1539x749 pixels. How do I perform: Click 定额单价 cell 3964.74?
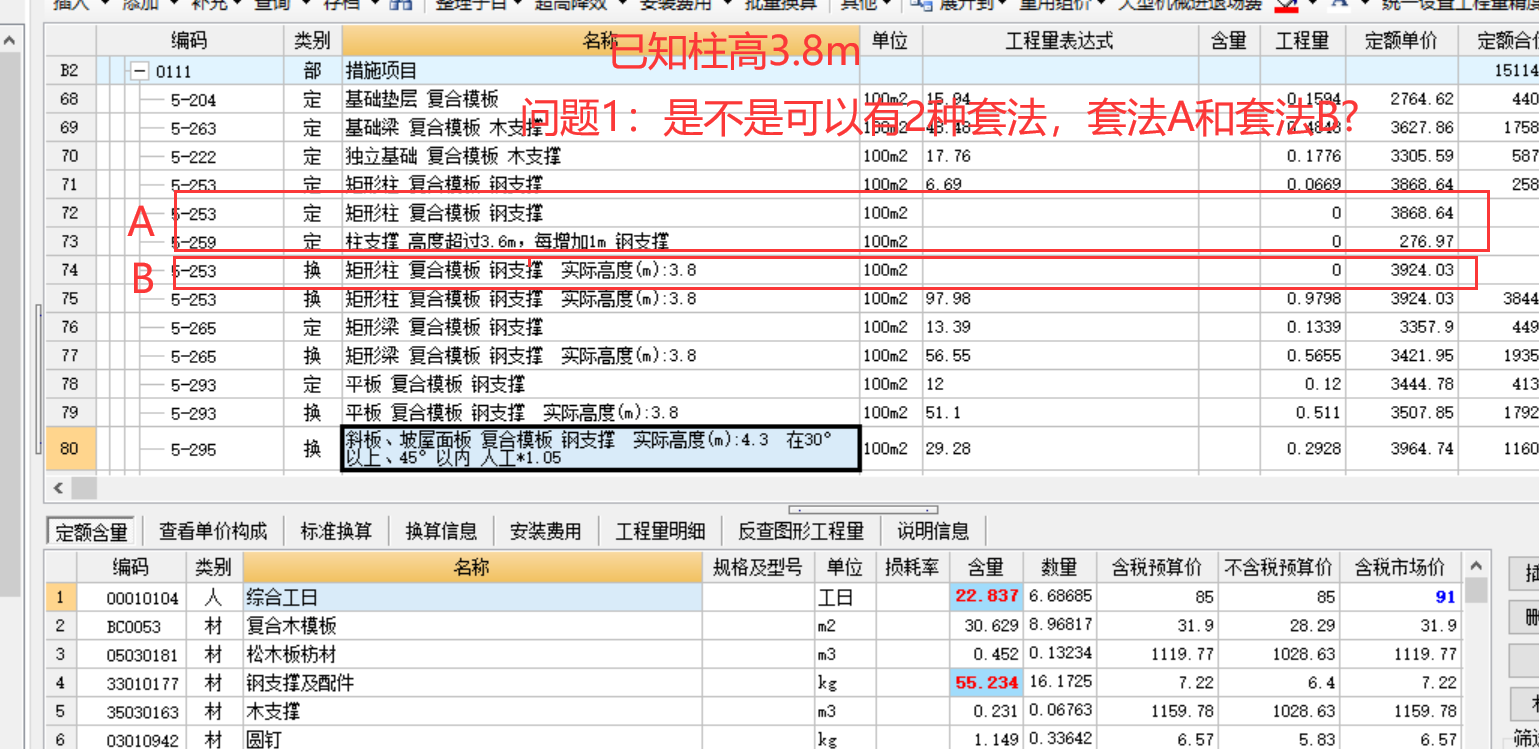pos(1401,448)
